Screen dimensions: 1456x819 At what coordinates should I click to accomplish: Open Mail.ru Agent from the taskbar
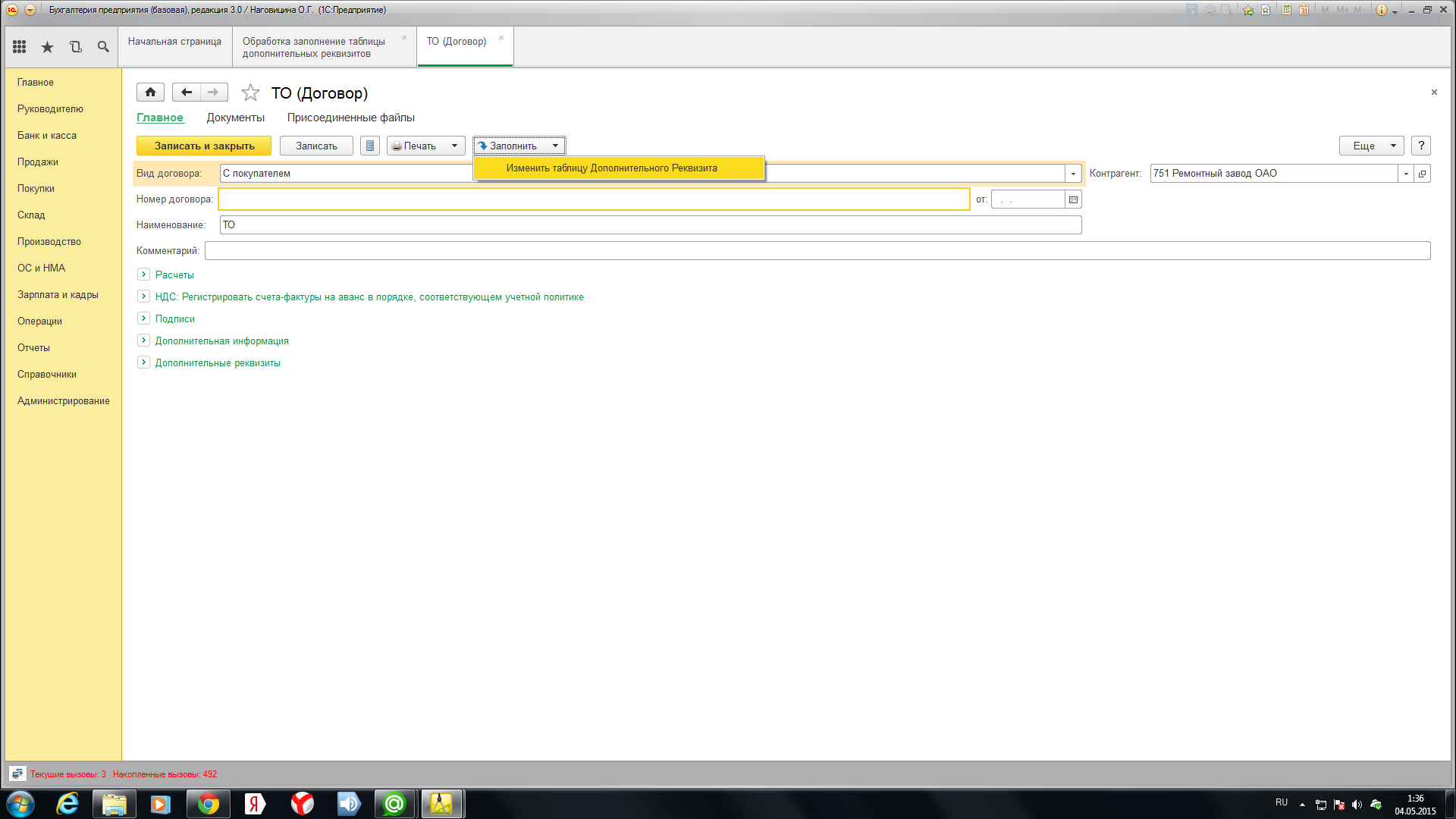(395, 804)
